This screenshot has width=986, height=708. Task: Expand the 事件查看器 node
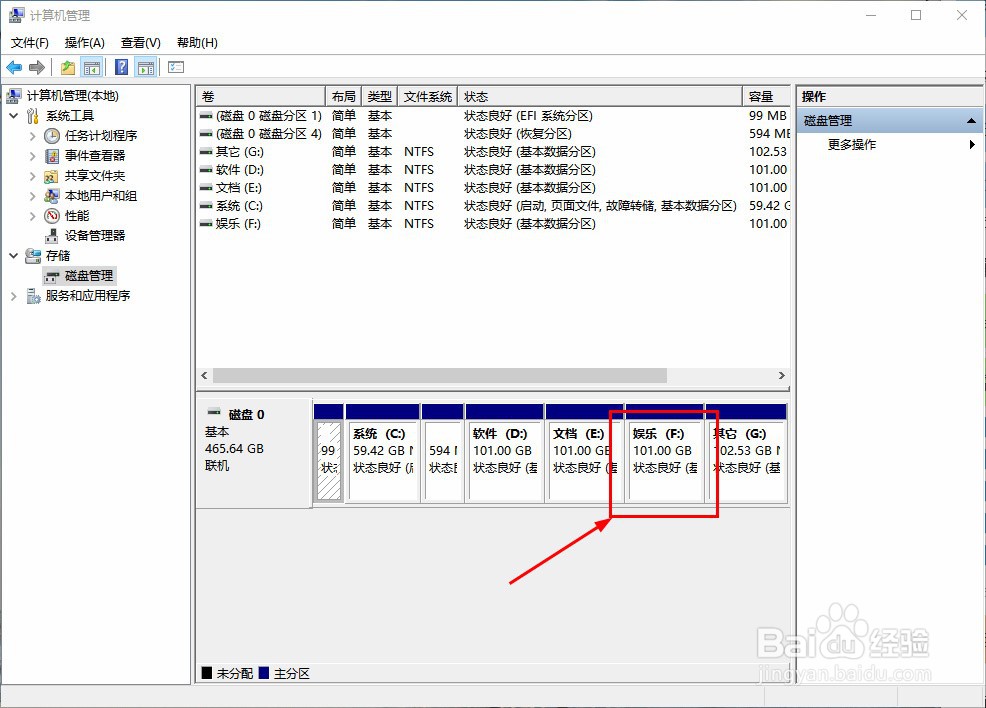coord(33,156)
